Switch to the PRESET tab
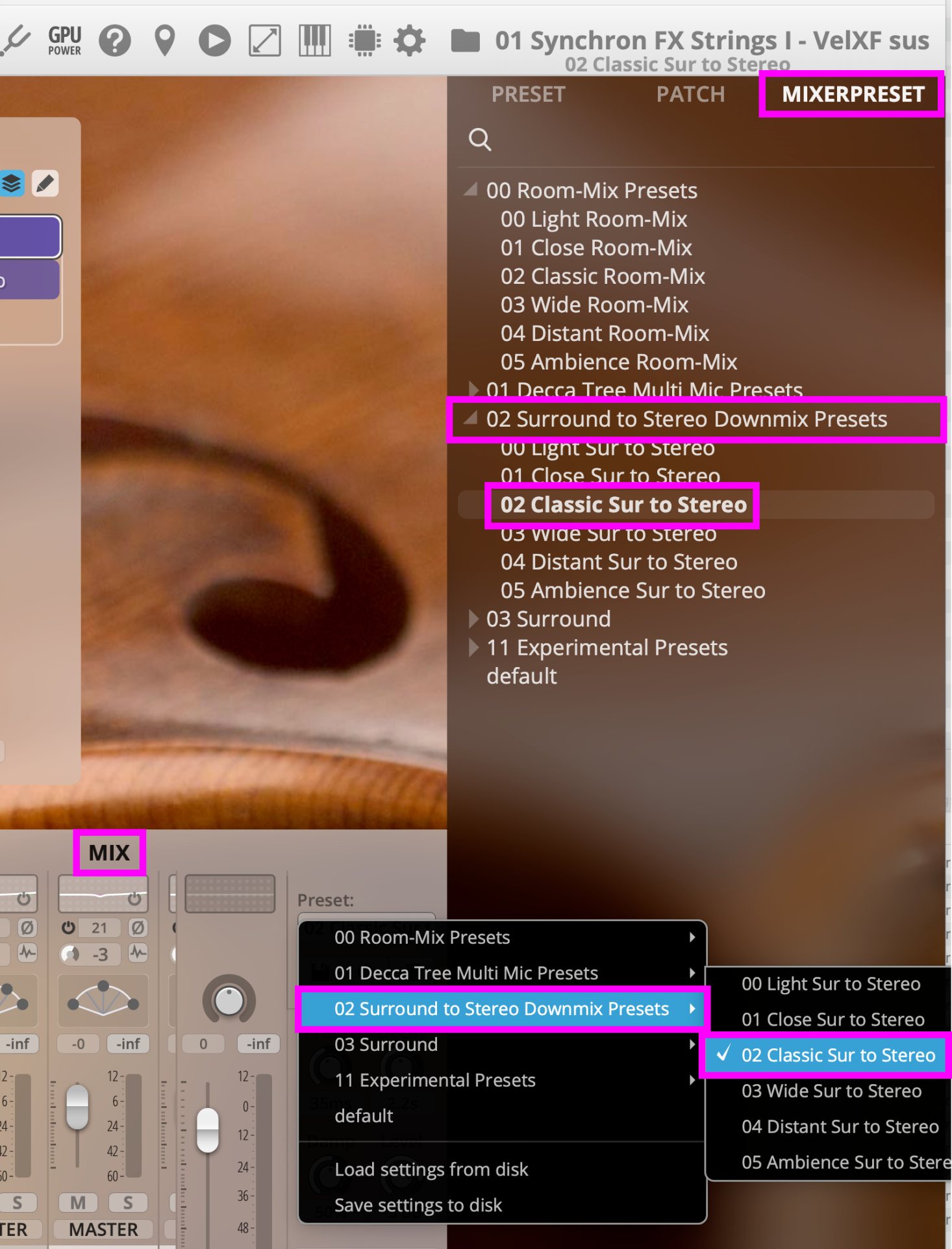The image size is (952, 1249). pos(528,95)
